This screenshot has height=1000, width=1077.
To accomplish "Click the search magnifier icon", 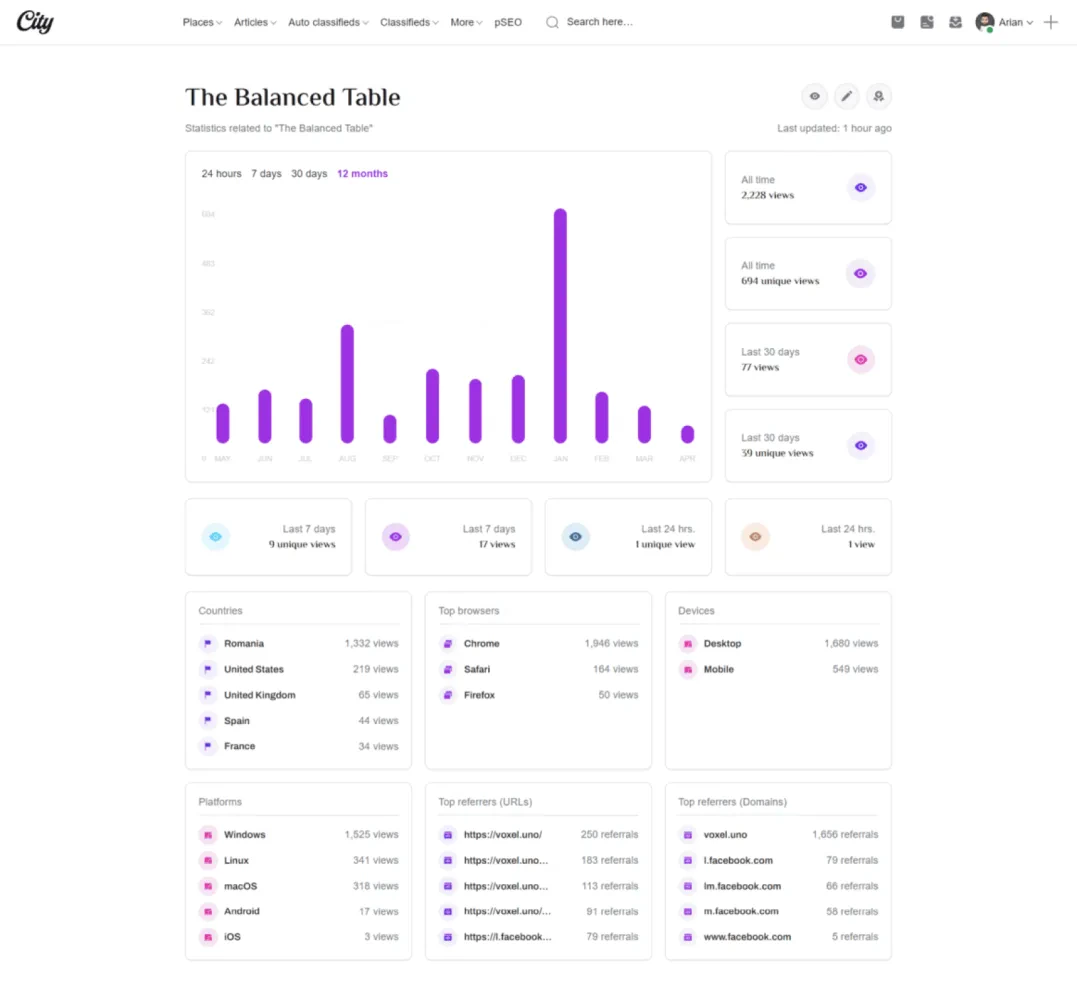I will [552, 22].
